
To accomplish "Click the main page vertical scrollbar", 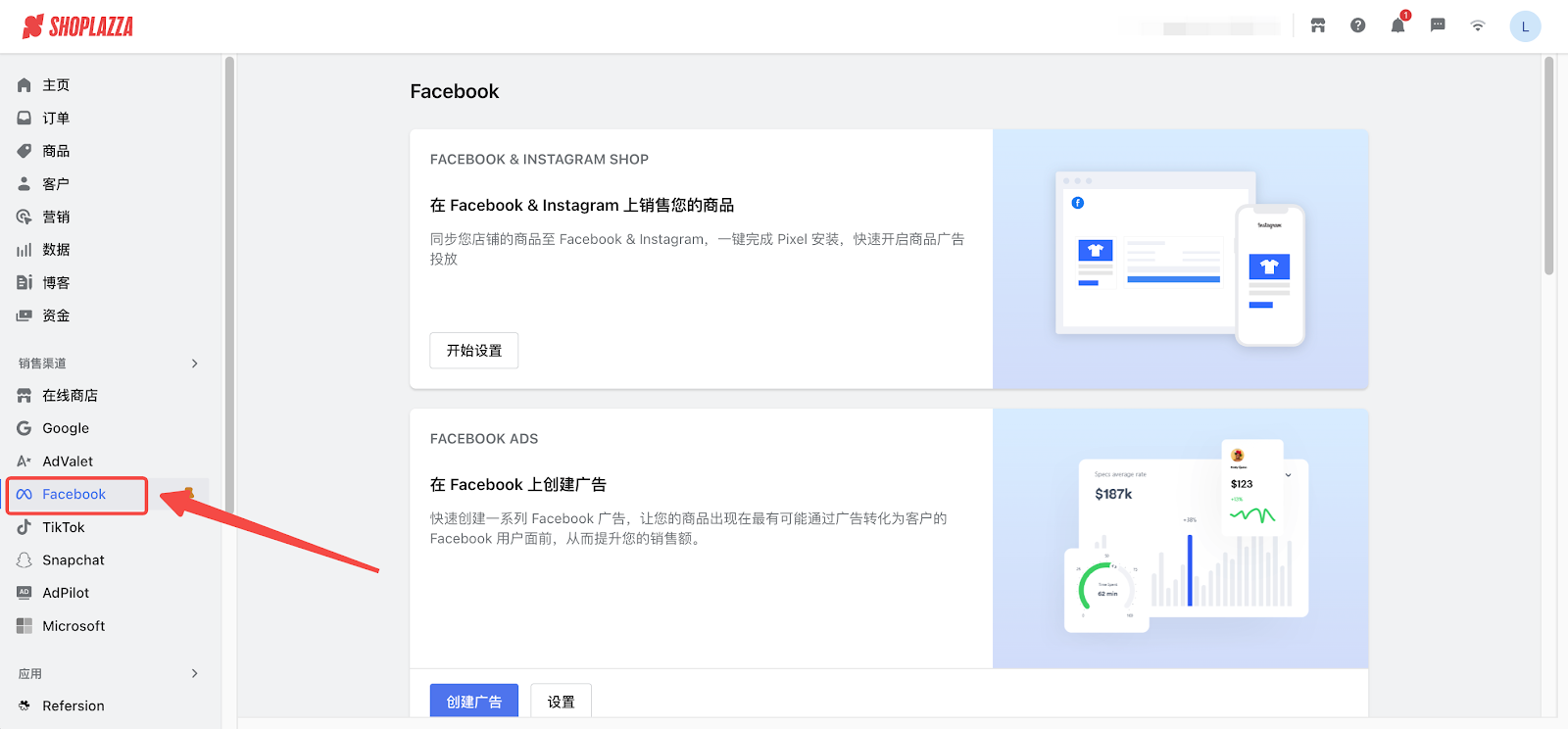I will pos(1548,167).
